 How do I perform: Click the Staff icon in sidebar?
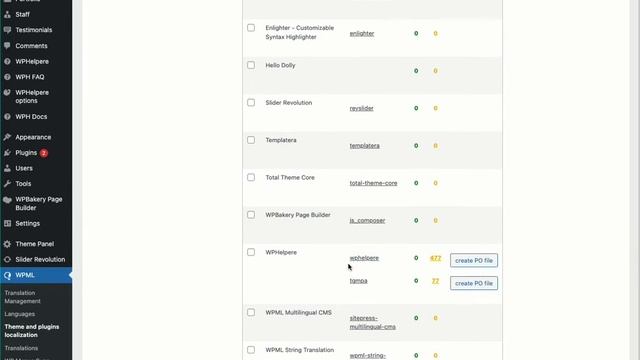pyautogui.click(x=7, y=14)
